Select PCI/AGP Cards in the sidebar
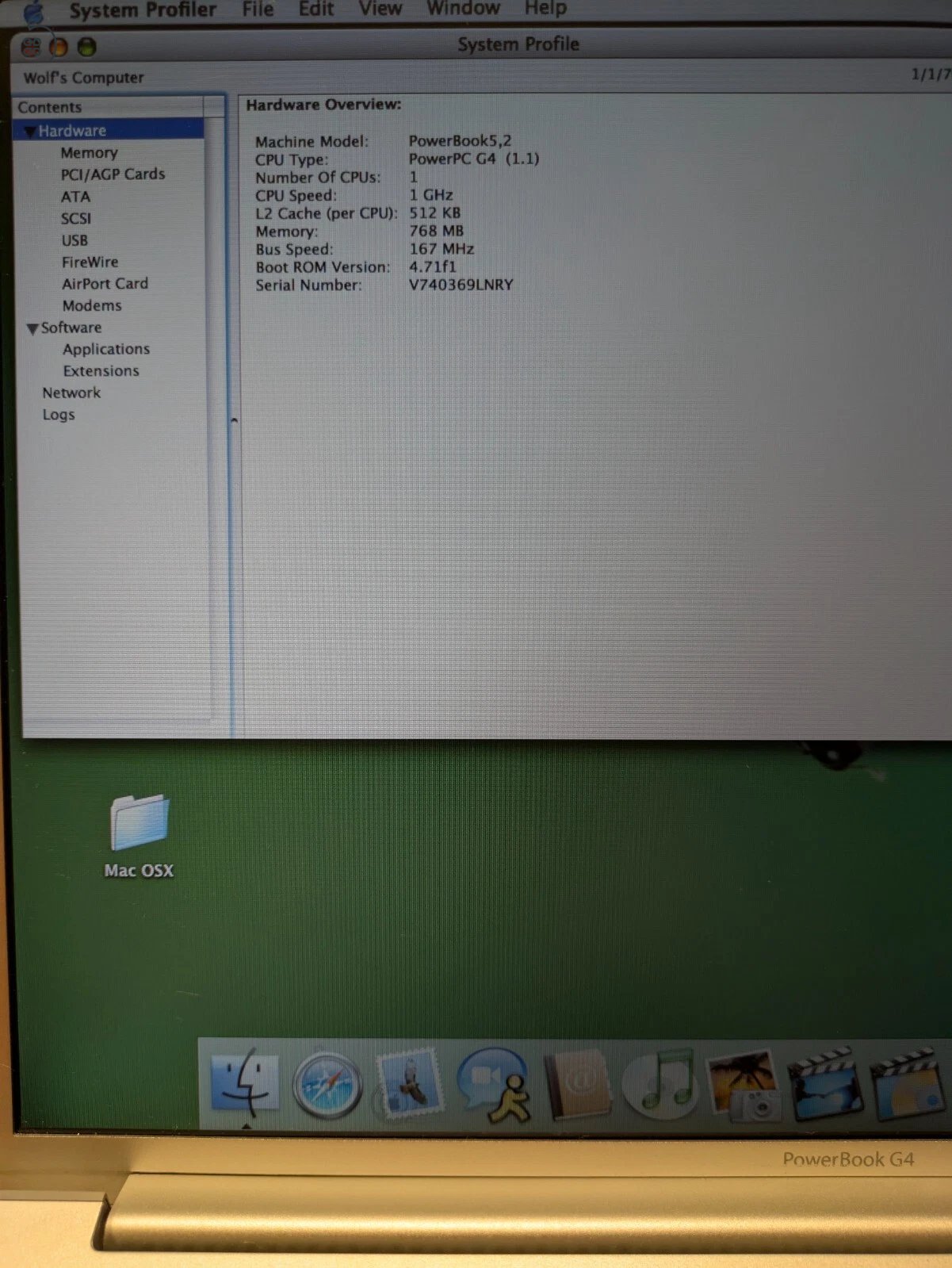This screenshot has height=1268, width=952. (x=113, y=174)
